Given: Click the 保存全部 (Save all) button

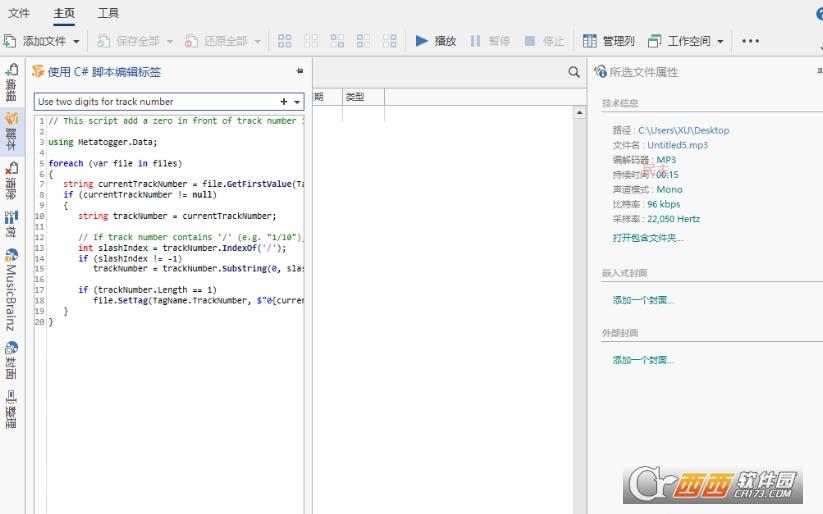Looking at the screenshot, I should 129,41.
